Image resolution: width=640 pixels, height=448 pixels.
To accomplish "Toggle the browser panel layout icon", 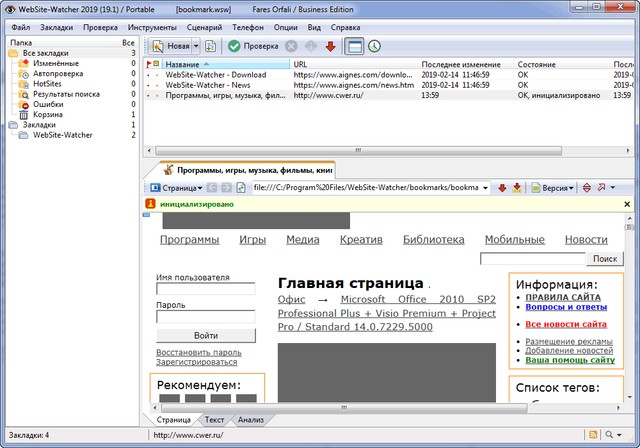I will tap(354, 46).
